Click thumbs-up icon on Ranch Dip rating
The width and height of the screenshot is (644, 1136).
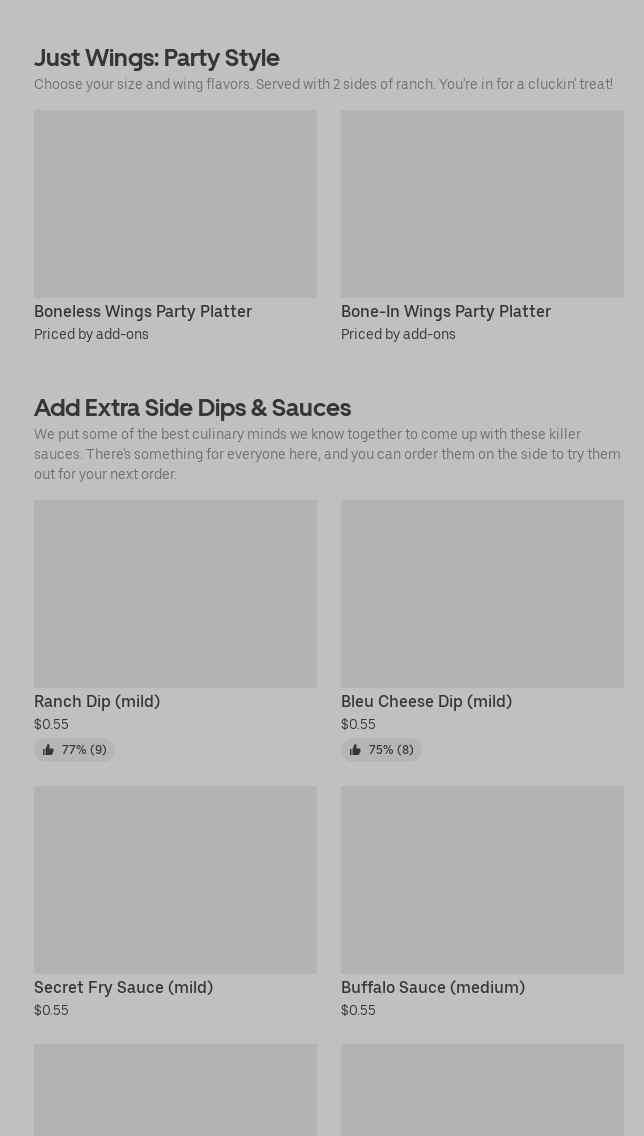[x=48, y=750]
